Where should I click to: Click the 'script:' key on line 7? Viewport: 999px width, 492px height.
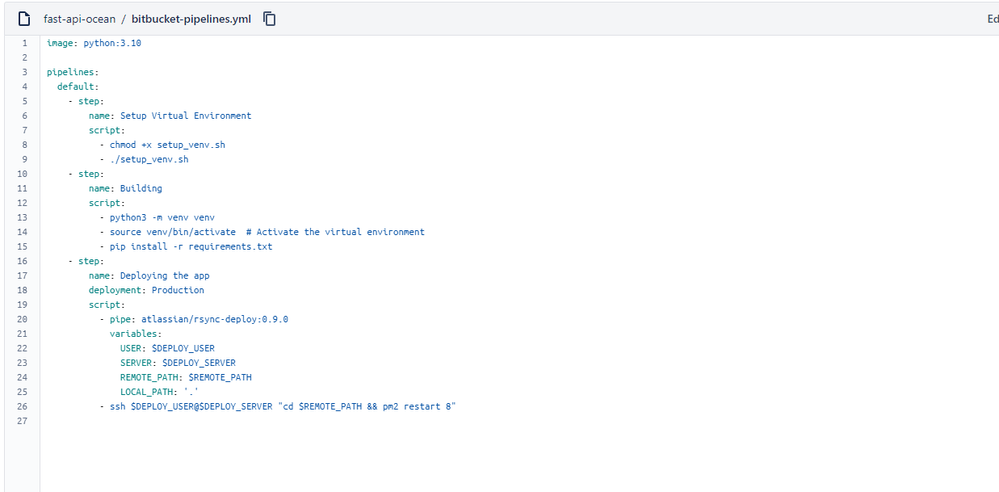(x=107, y=130)
